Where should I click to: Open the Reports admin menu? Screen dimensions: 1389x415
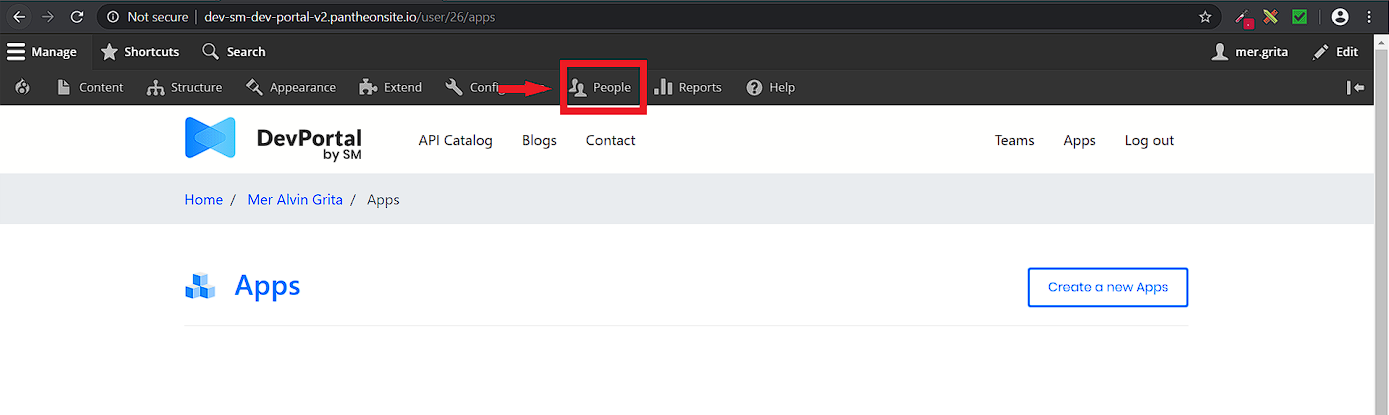click(x=688, y=88)
